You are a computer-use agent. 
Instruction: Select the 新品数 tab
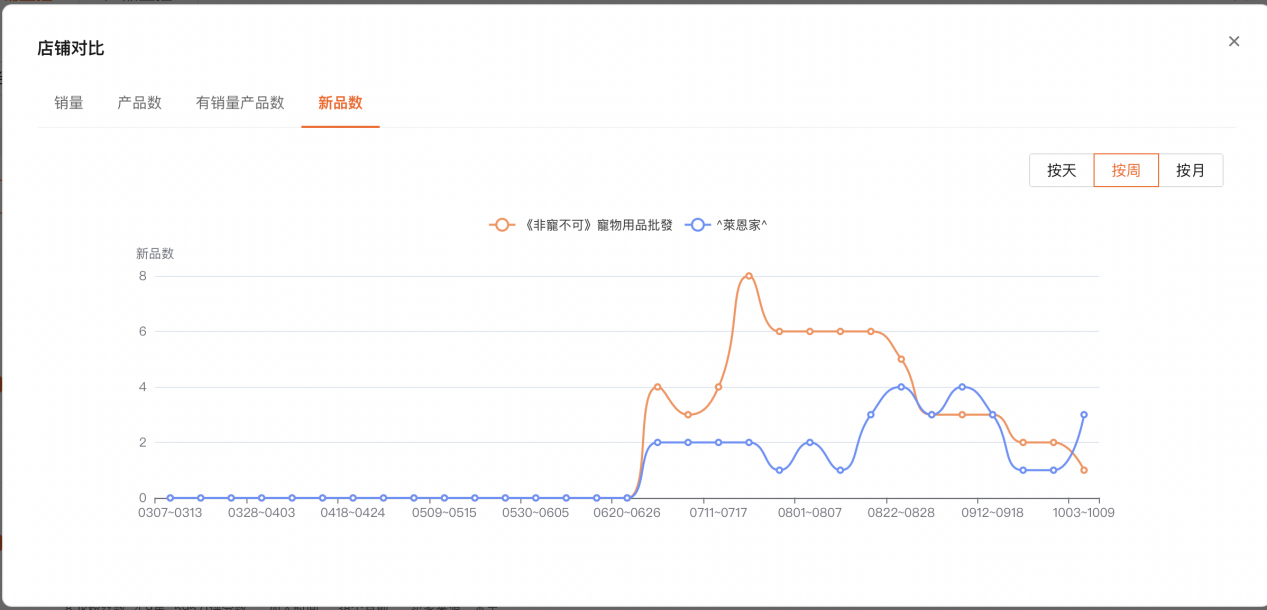point(340,103)
